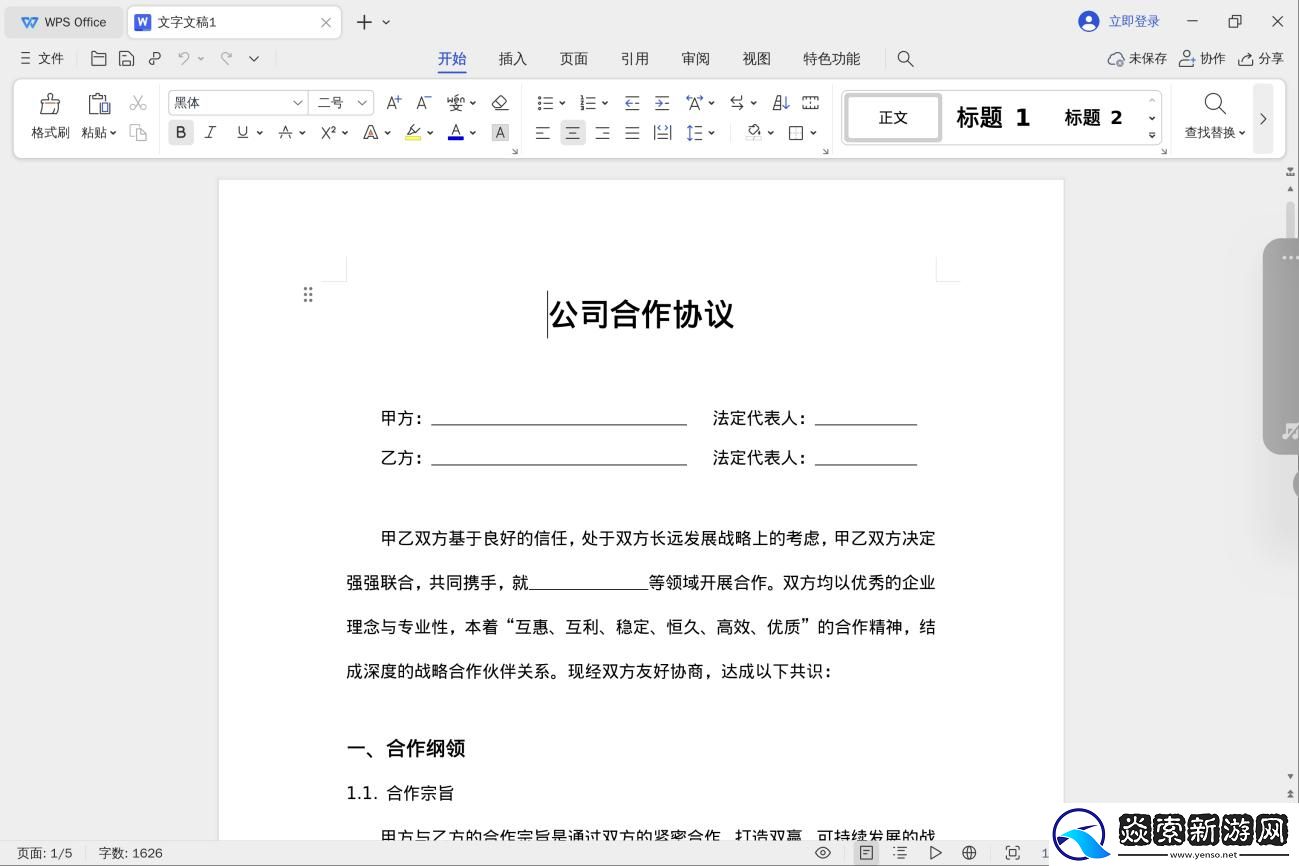Select the Format Painter tool
The image size is (1299, 866).
point(49,115)
